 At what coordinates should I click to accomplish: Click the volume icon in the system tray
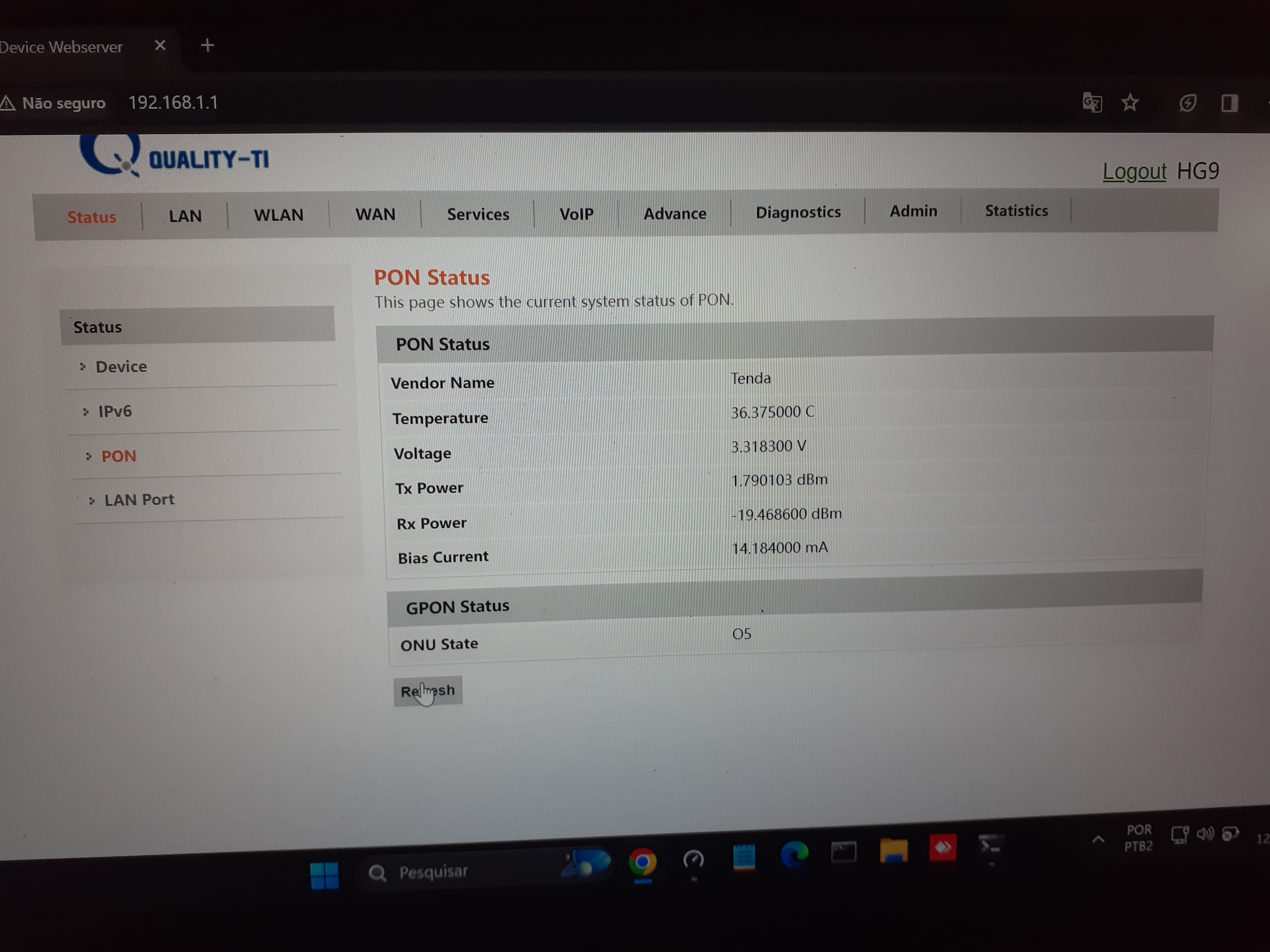1204,834
